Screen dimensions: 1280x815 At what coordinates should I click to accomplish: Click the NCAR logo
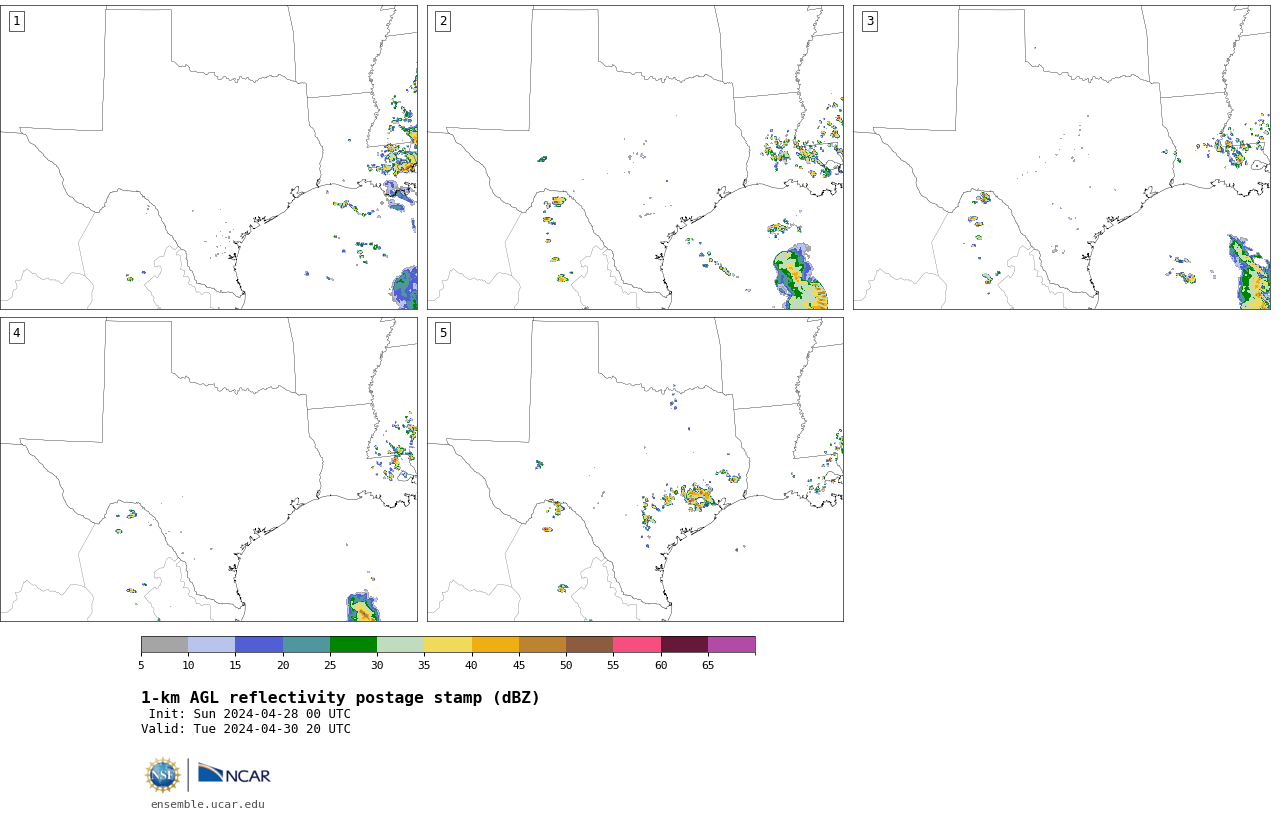234,774
